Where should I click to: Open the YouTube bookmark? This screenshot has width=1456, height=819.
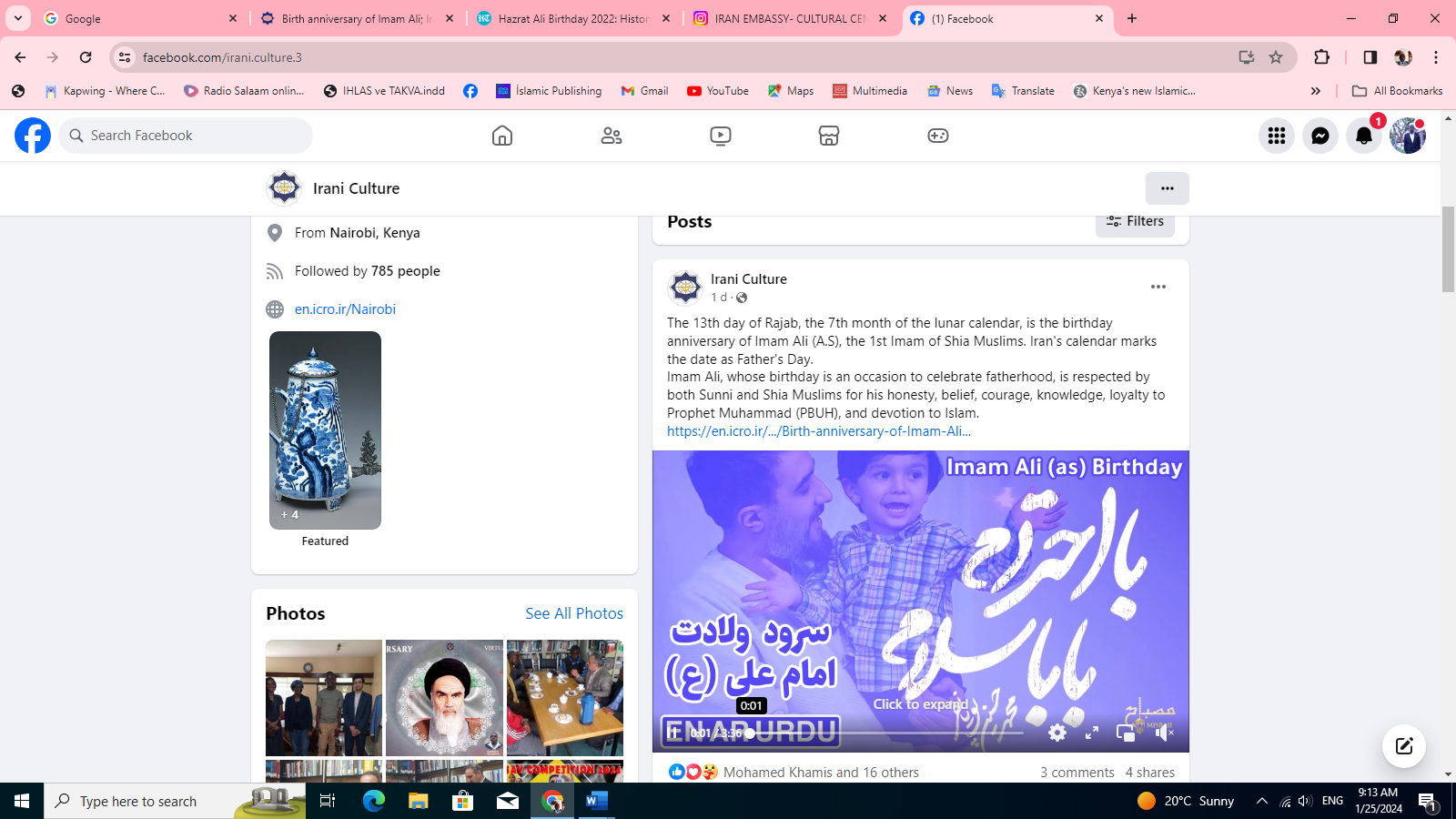click(718, 91)
